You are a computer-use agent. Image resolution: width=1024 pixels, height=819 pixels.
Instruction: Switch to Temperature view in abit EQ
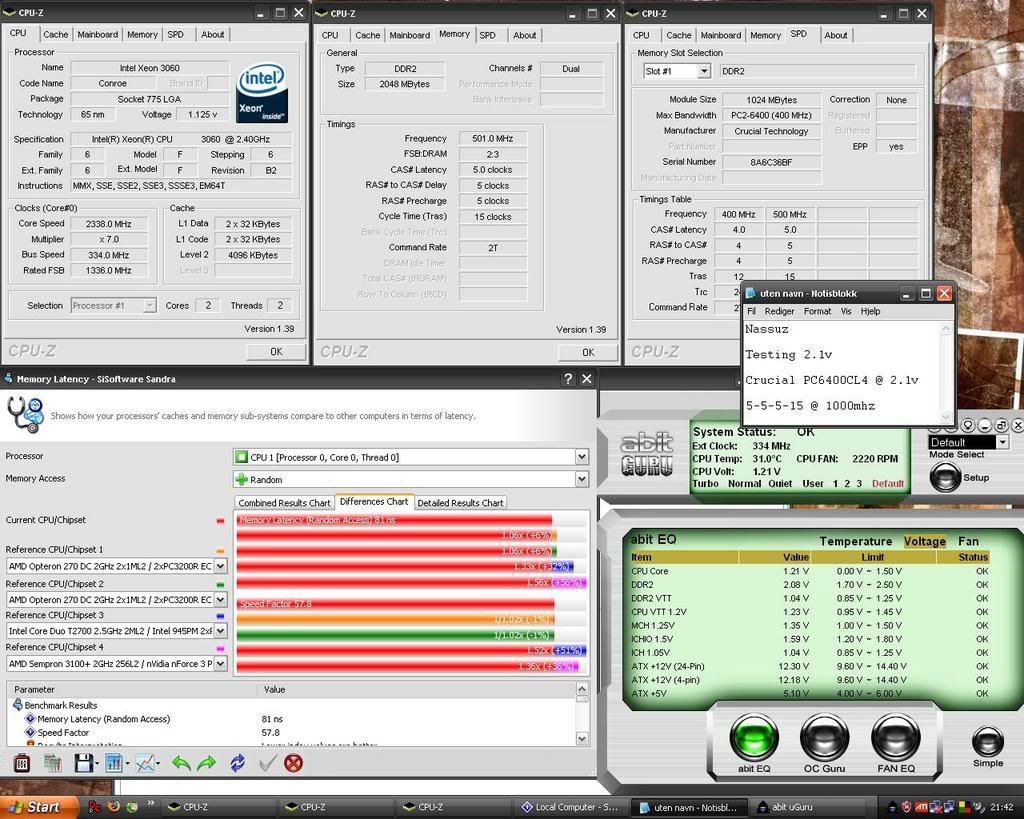(856, 541)
